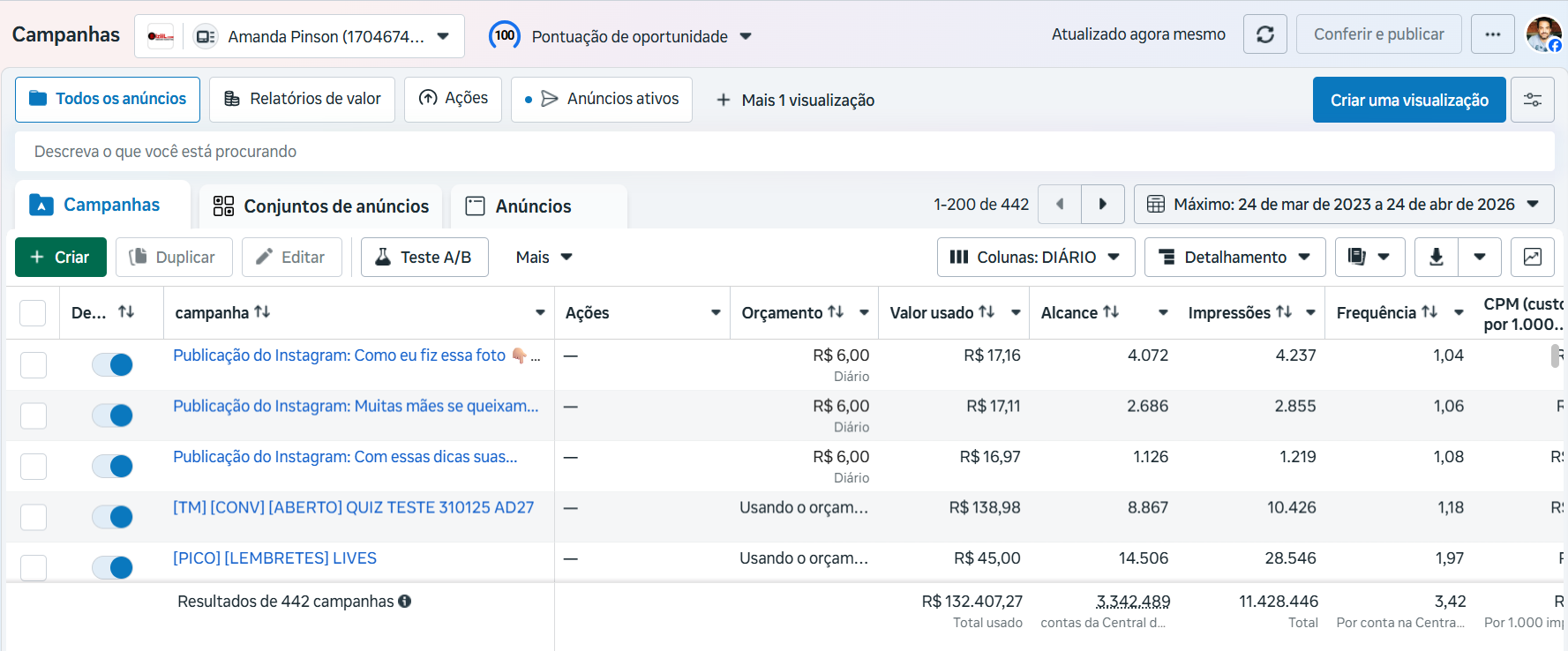Open Valor usado column menu arrow
The width and height of the screenshot is (1568, 651).
1016,312
